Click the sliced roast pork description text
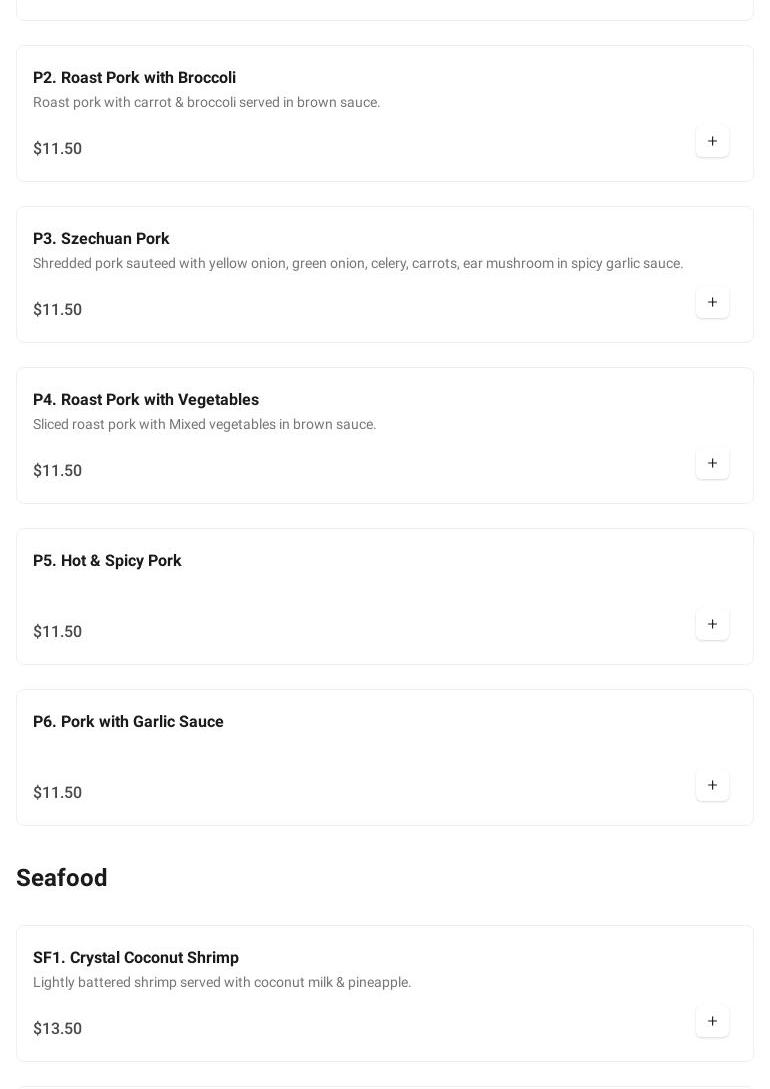This screenshot has height=1089, width=770. tap(204, 425)
